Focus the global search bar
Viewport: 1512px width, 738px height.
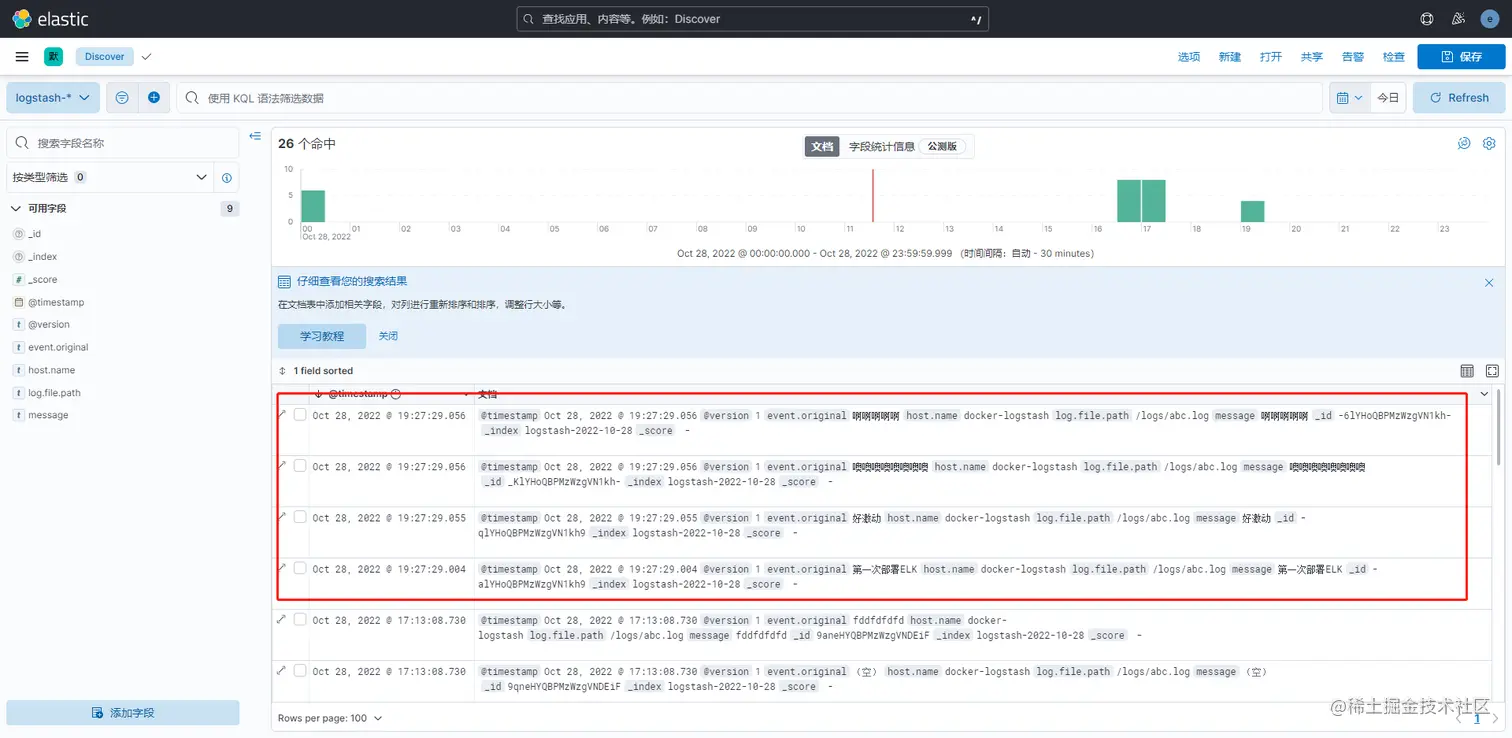(753, 19)
